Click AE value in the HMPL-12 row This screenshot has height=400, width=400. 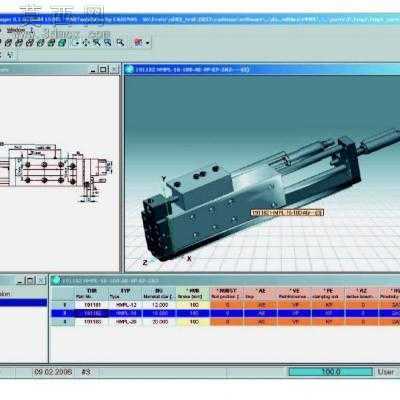(260, 305)
